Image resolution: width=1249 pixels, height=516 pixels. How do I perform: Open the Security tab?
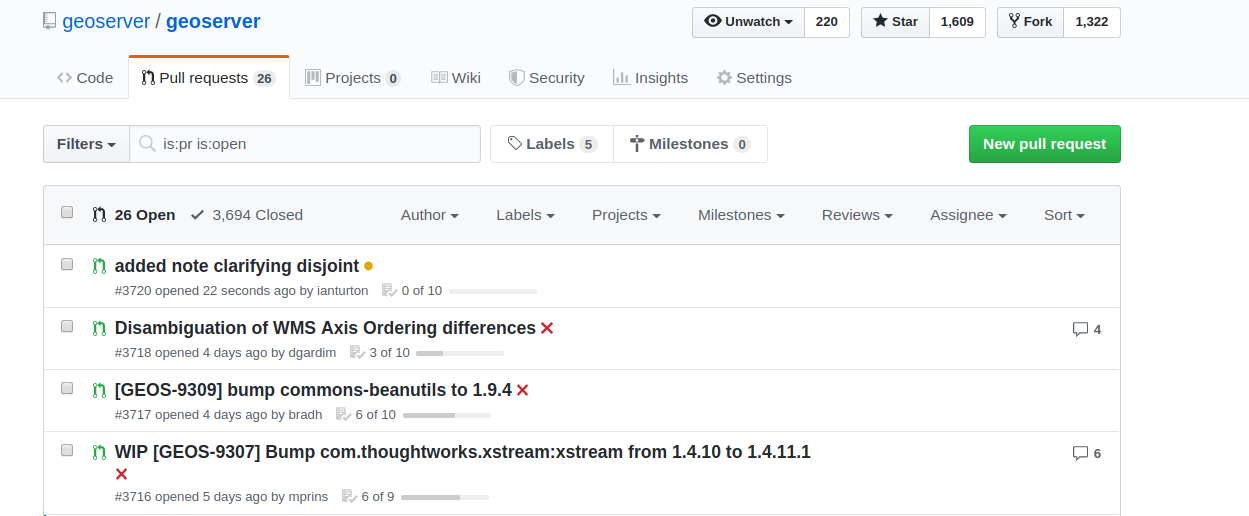[547, 78]
